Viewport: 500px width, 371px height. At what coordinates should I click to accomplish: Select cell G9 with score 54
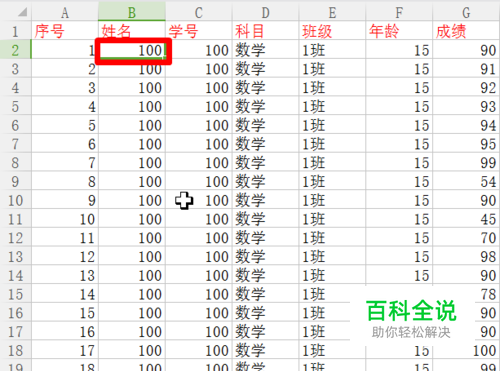coord(466,181)
